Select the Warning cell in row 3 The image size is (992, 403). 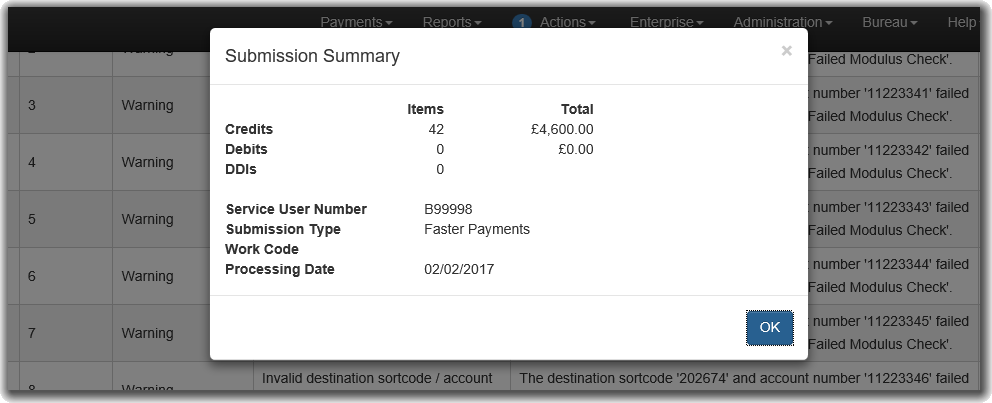point(147,105)
